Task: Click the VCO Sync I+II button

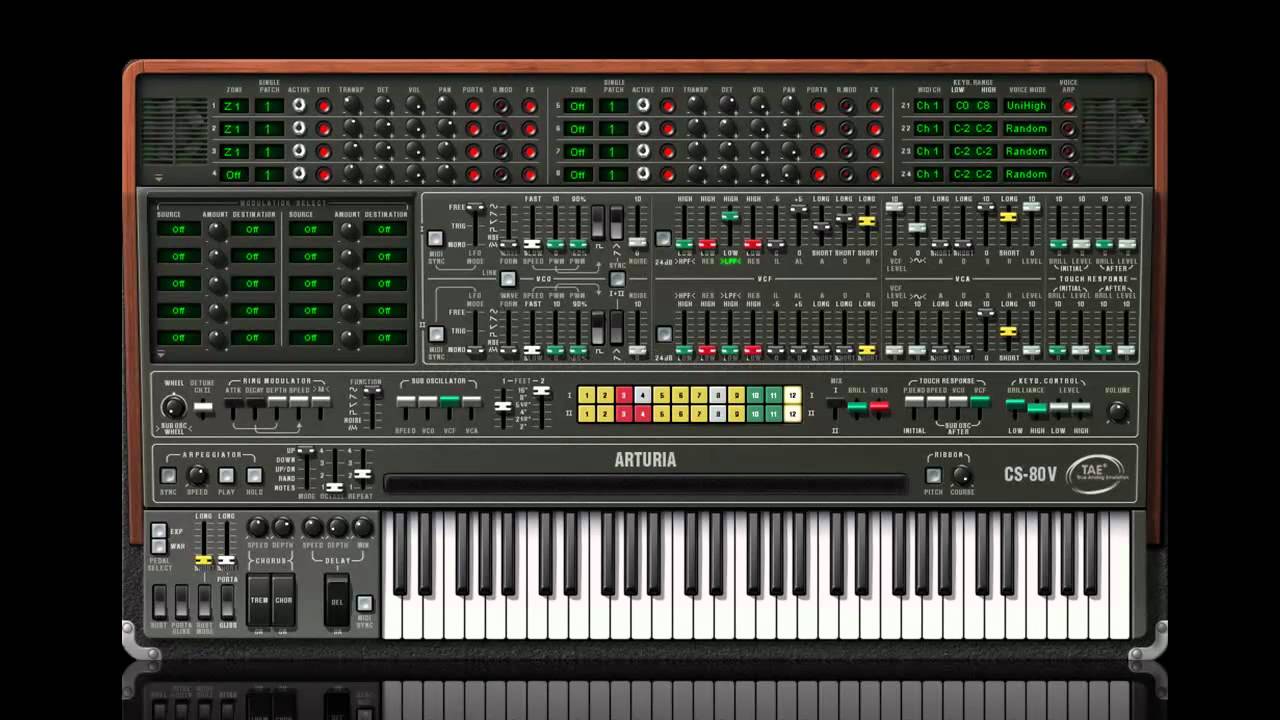Action: click(x=617, y=279)
